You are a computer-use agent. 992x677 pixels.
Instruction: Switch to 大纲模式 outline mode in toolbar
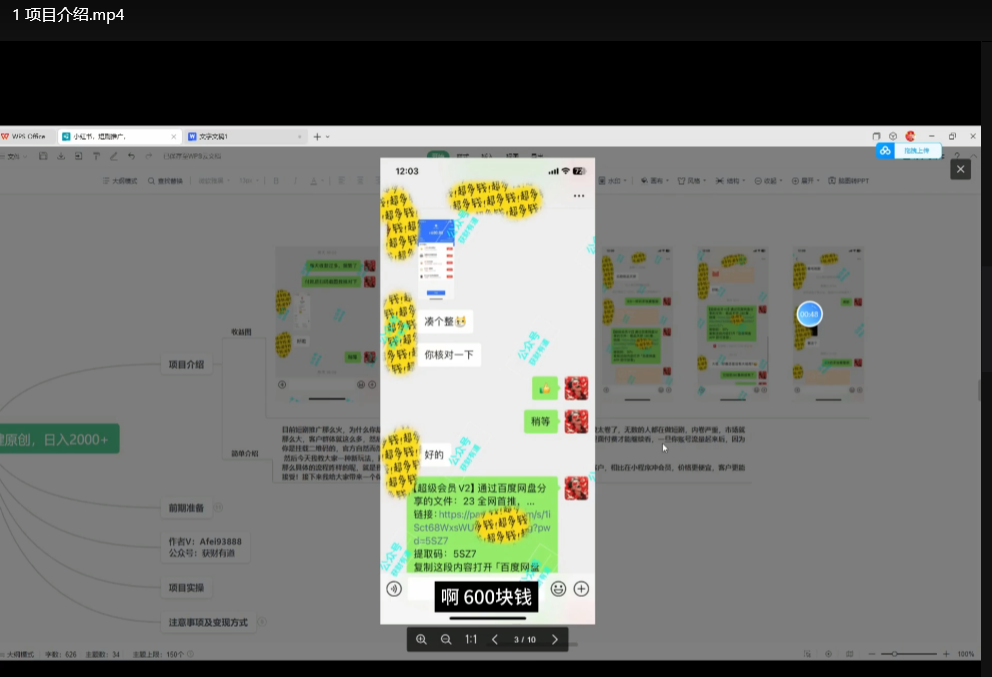tap(120, 181)
